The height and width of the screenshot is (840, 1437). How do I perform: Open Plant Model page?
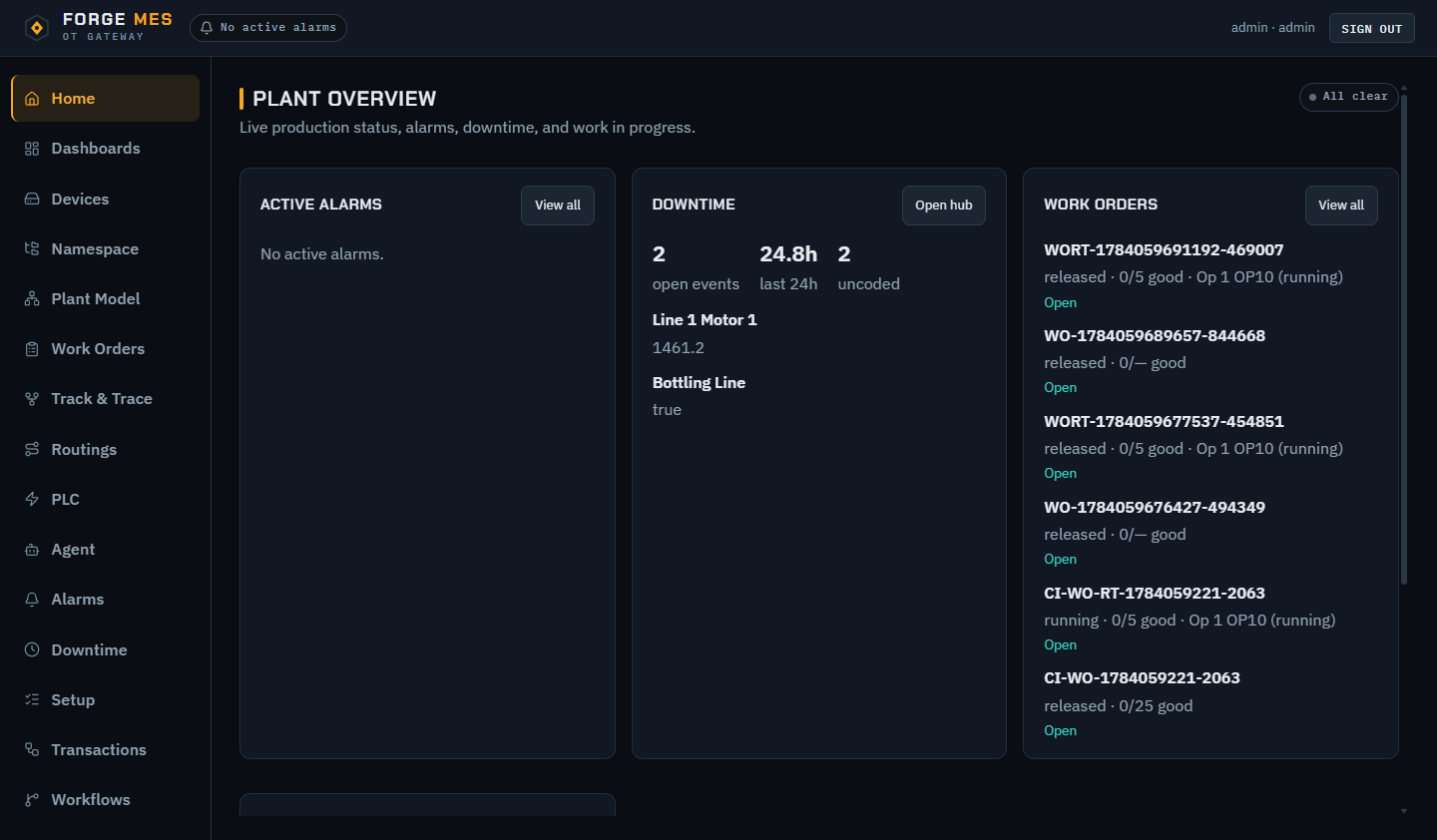pyautogui.click(x=106, y=299)
